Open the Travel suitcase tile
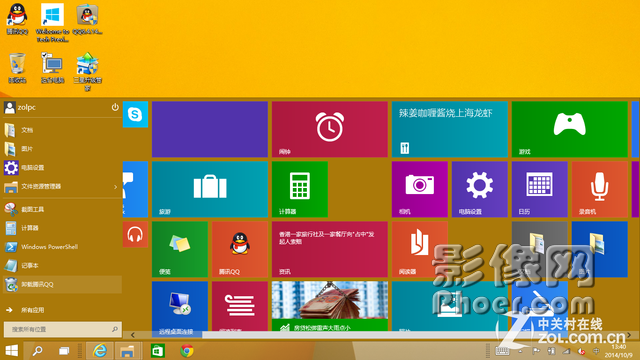 210,189
